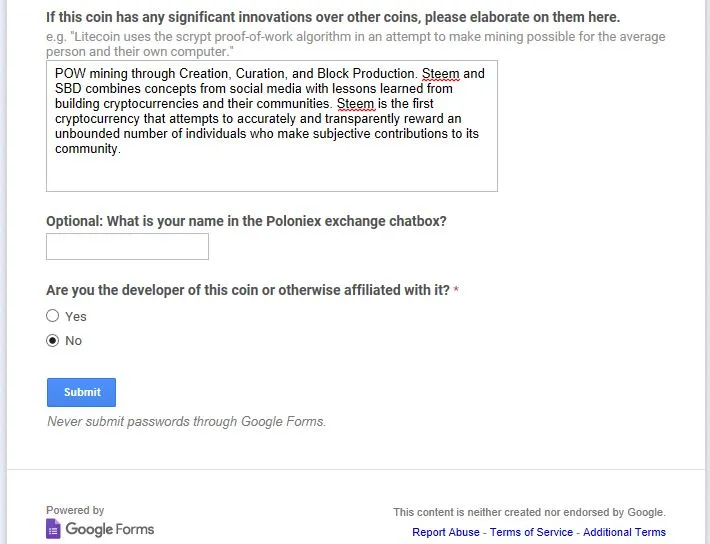The width and height of the screenshot is (710, 544).
Task: Open the Terms of Service link
Action: pos(531,532)
